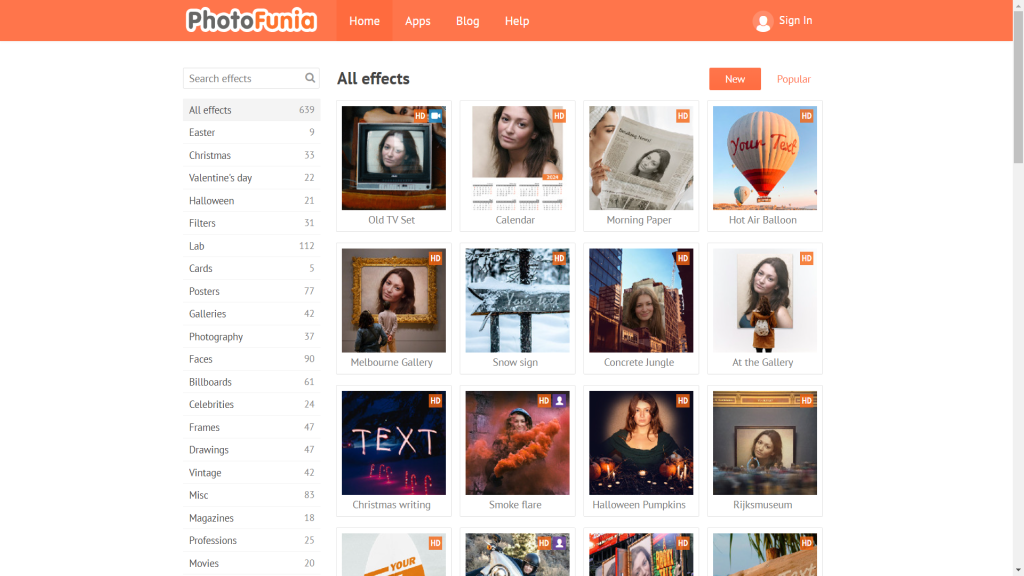Open the Blog page

[x=467, y=21]
